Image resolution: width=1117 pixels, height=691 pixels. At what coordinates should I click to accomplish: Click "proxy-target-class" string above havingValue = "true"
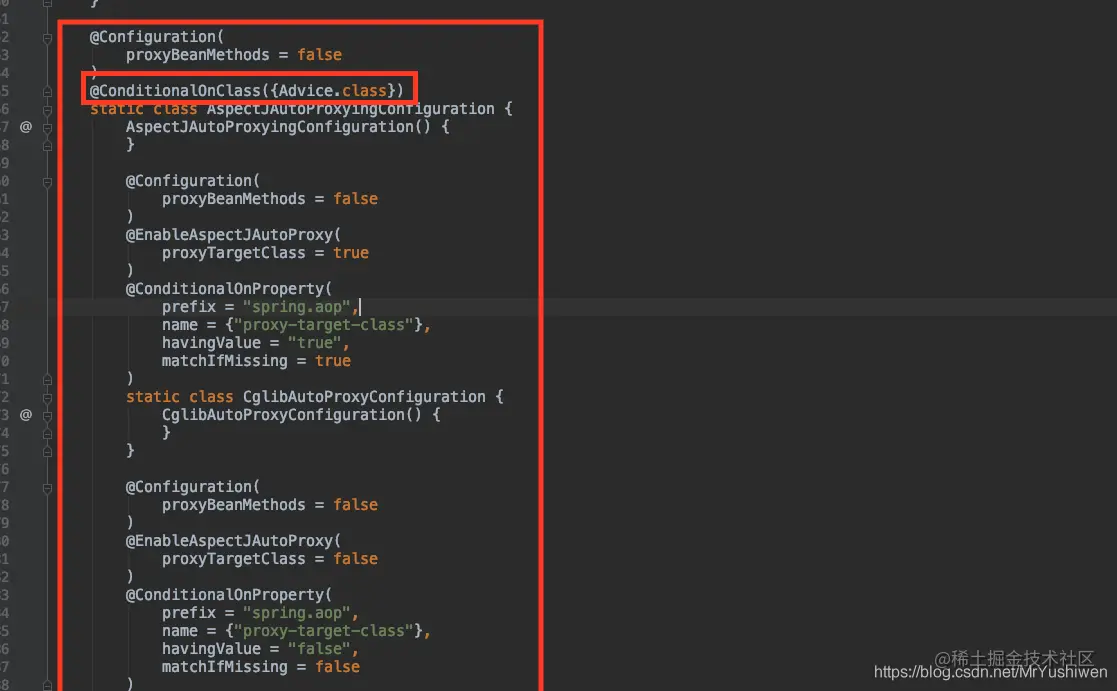point(323,325)
